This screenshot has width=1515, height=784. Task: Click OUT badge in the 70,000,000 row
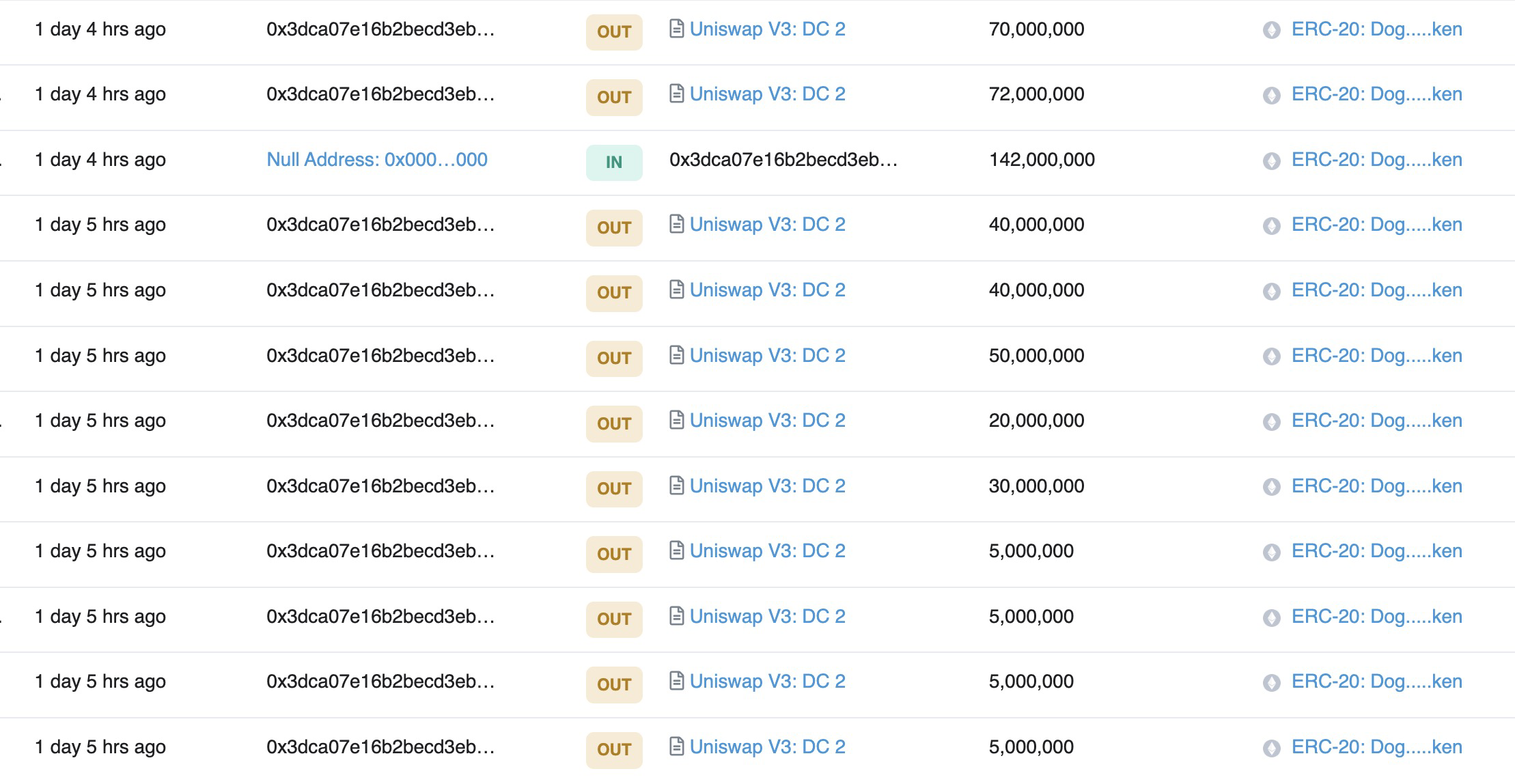[x=614, y=32]
